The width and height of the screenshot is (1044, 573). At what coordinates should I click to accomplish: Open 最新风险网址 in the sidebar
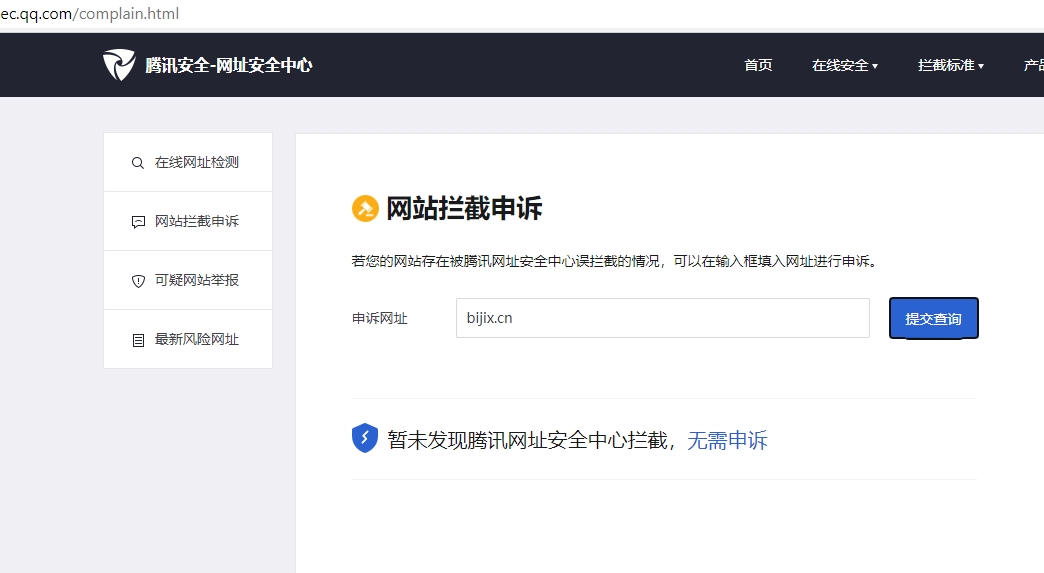click(x=188, y=339)
